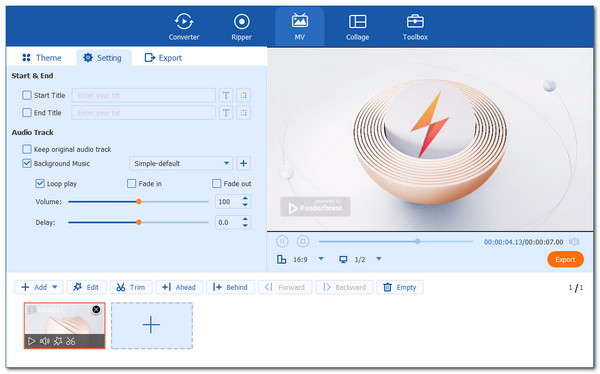Image resolution: width=600 pixels, height=374 pixels.
Task: Pause the preview playback
Action: tap(282, 241)
